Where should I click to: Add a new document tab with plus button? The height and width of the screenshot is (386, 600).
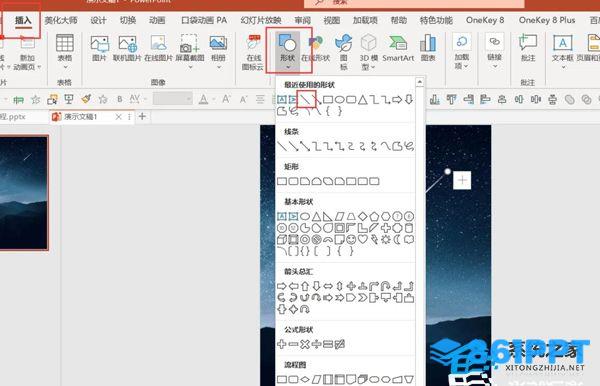[x=142, y=116]
